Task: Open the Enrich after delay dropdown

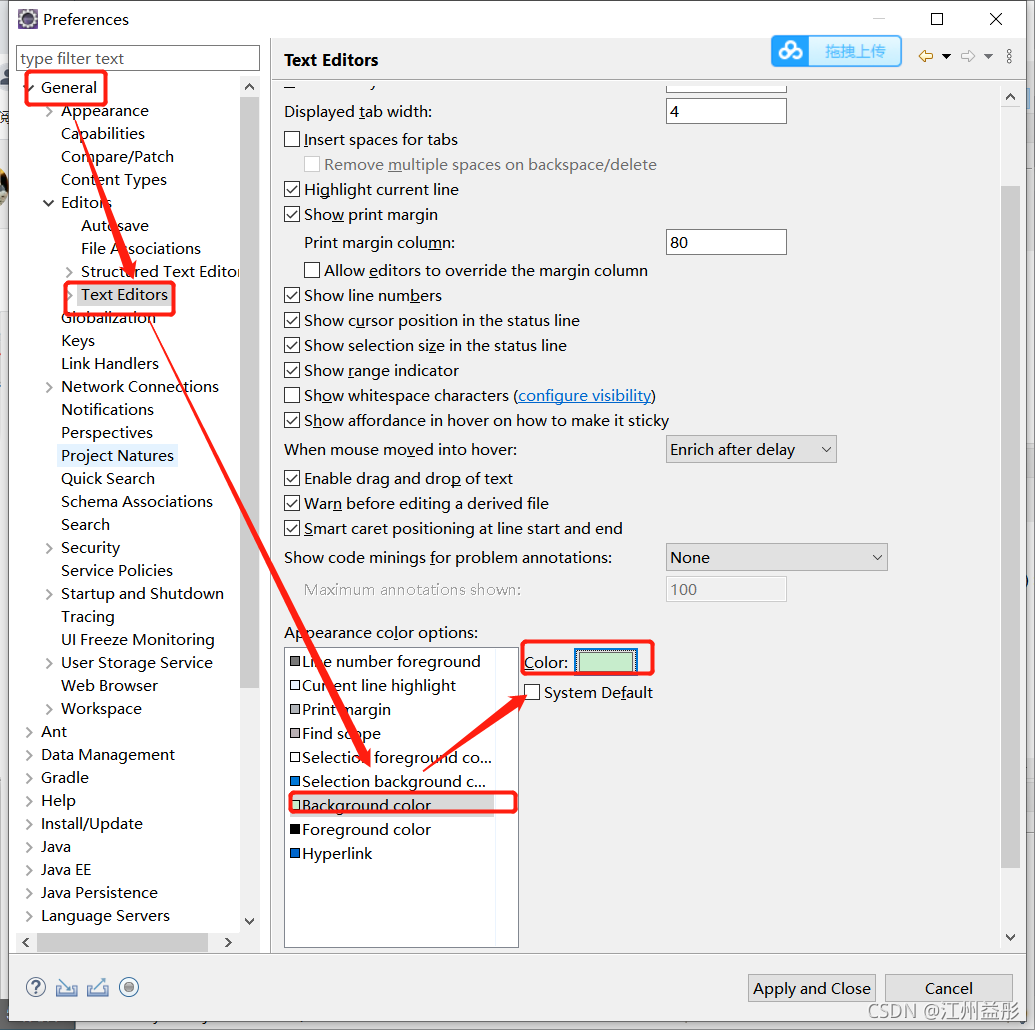Action: [751, 449]
